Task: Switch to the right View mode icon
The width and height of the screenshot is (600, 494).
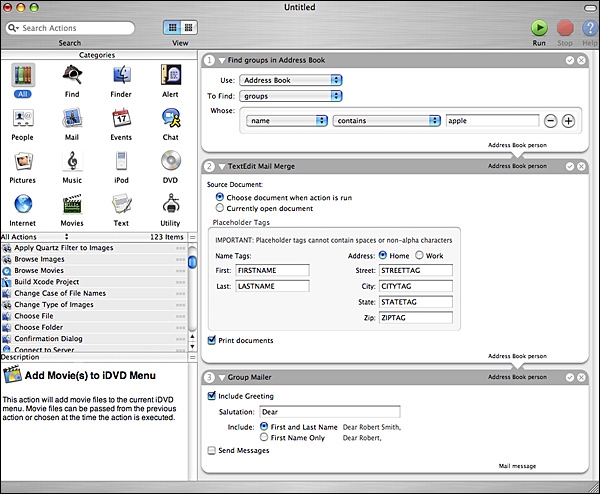Action: pyautogui.click(x=189, y=28)
